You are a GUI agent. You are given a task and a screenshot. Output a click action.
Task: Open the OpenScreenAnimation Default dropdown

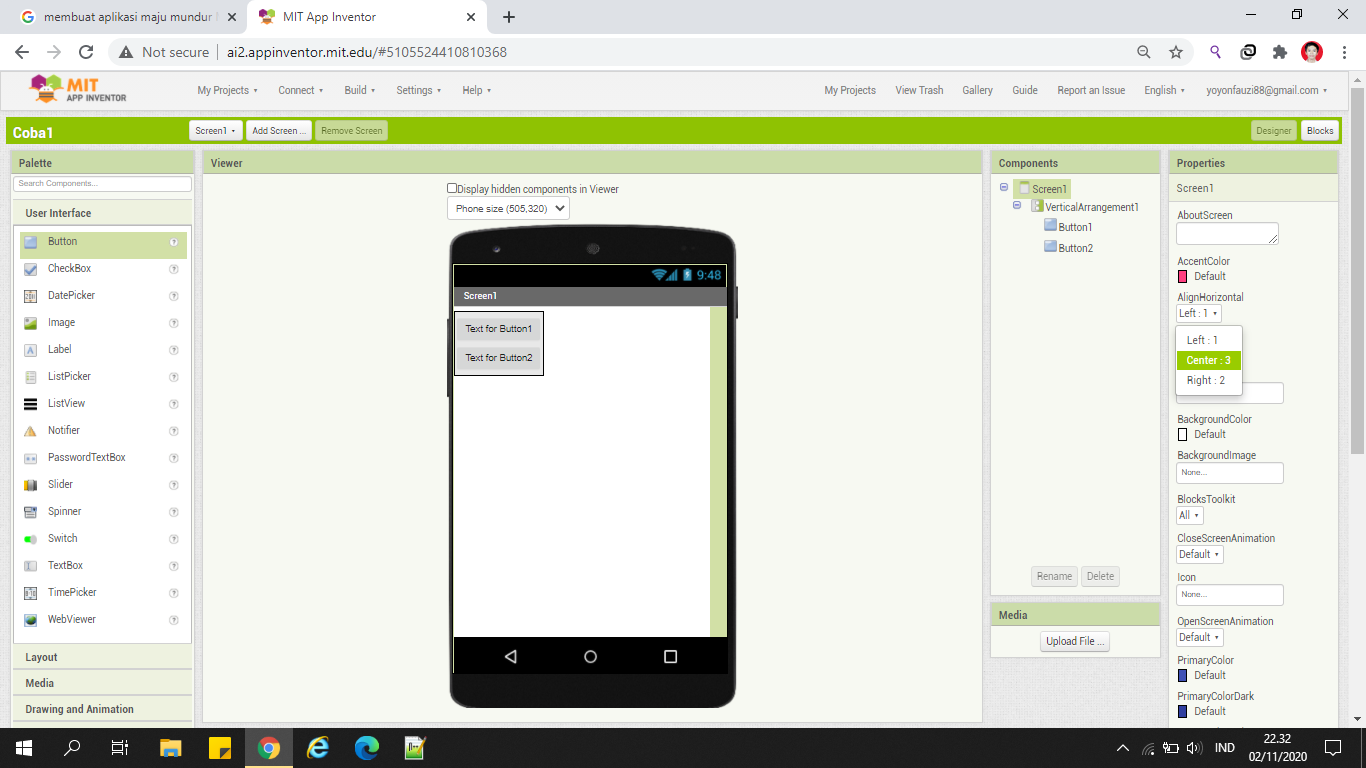tap(1199, 637)
